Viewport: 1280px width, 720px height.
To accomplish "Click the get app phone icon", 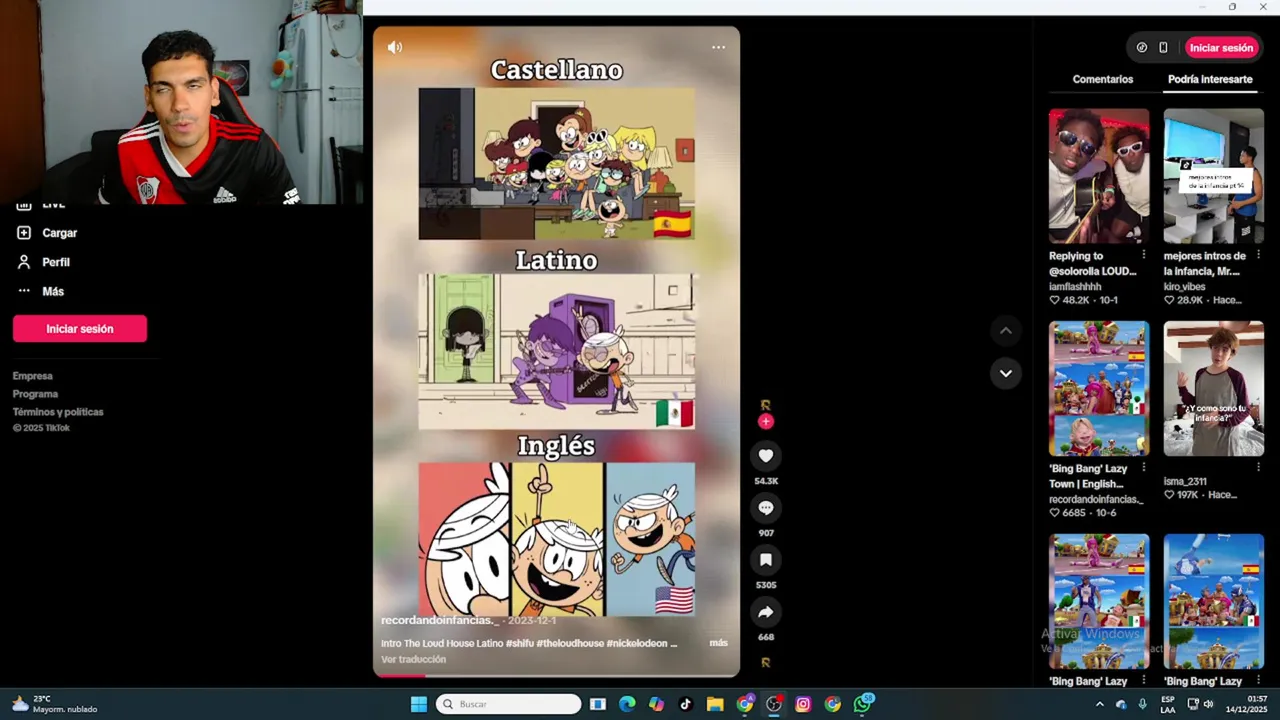I will coord(1163,47).
